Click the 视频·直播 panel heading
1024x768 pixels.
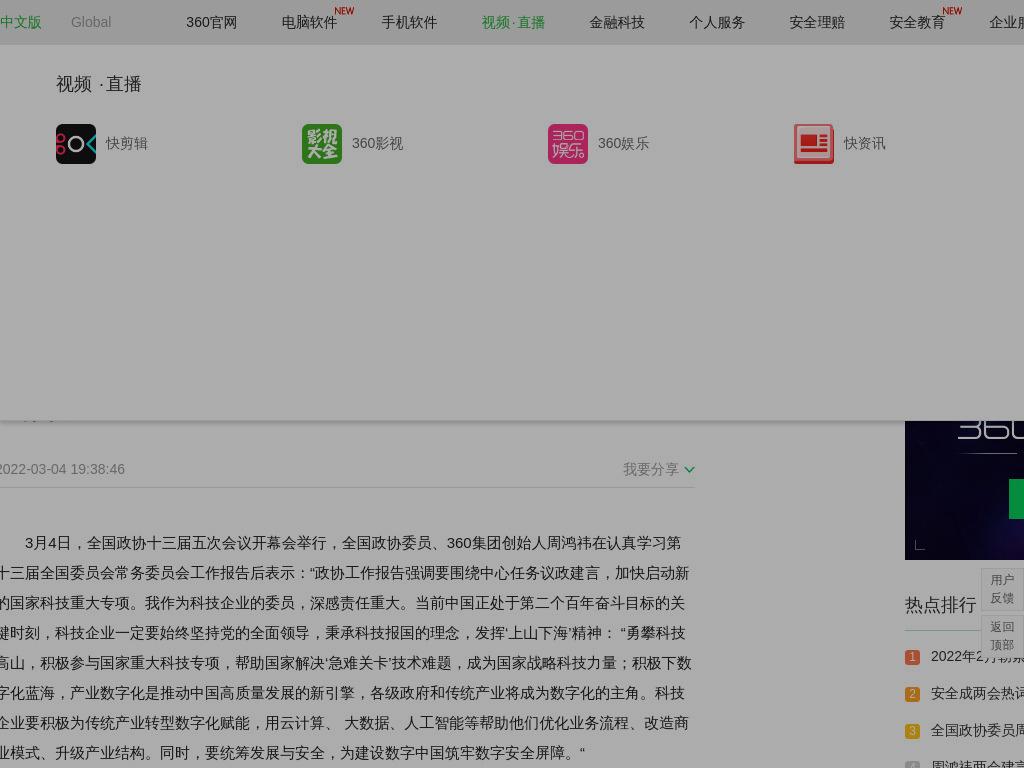point(99,84)
